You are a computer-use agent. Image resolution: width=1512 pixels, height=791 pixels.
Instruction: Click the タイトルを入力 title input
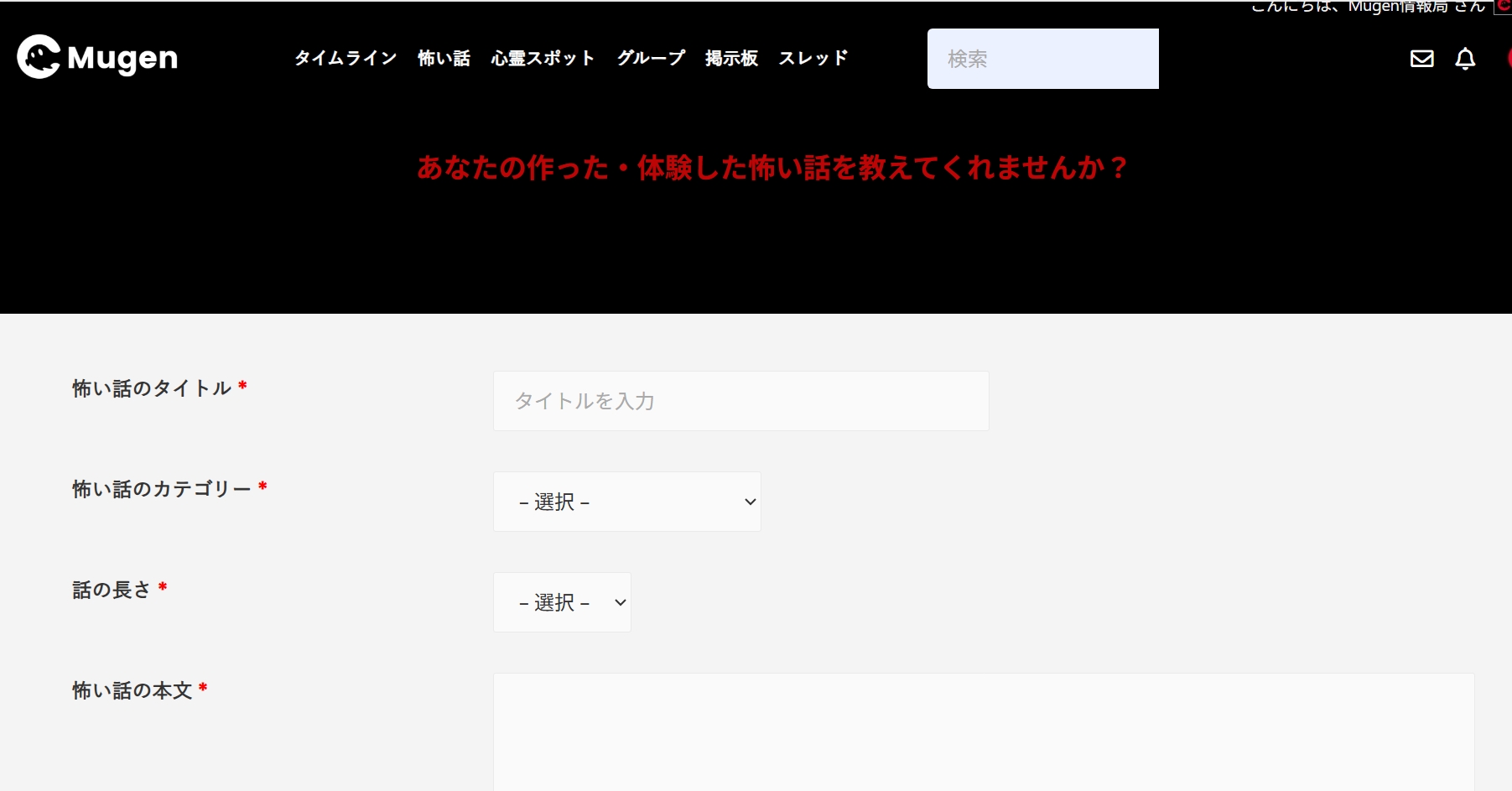click(740, 401)
